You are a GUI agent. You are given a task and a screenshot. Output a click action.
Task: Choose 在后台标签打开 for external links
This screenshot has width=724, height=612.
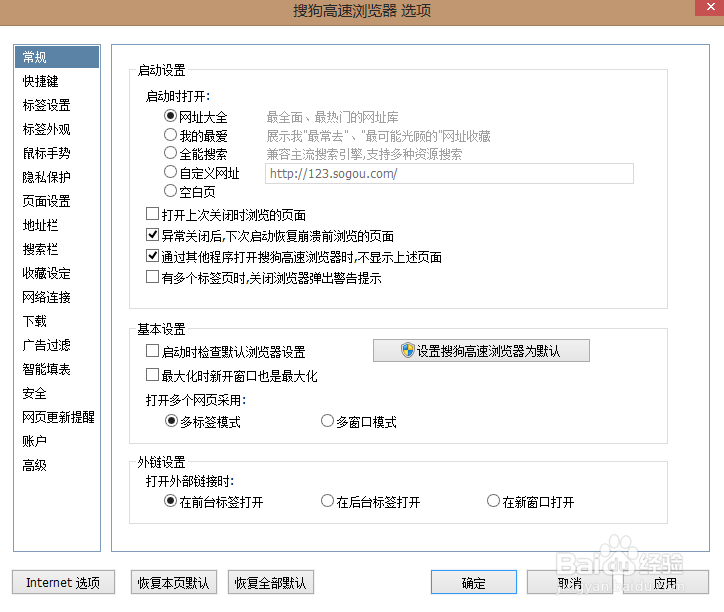pos(327,501)
